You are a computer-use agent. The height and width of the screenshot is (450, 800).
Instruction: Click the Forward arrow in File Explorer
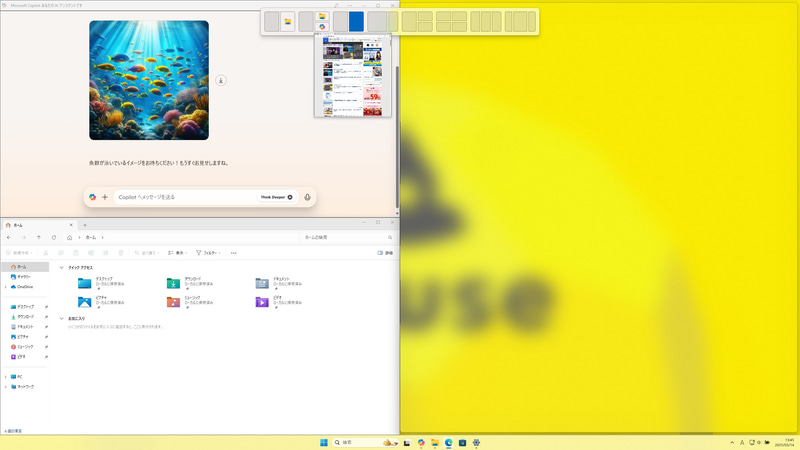23,237
